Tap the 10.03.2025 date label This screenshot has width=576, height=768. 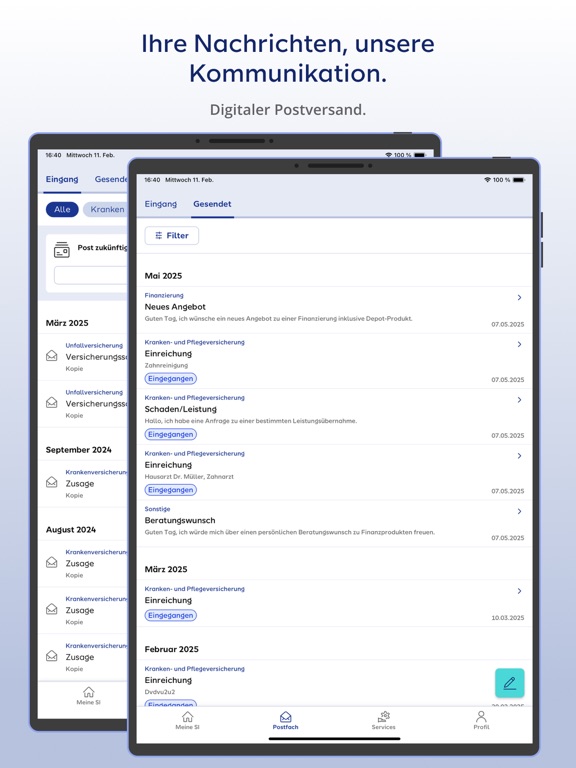click(x=507, y=618)
